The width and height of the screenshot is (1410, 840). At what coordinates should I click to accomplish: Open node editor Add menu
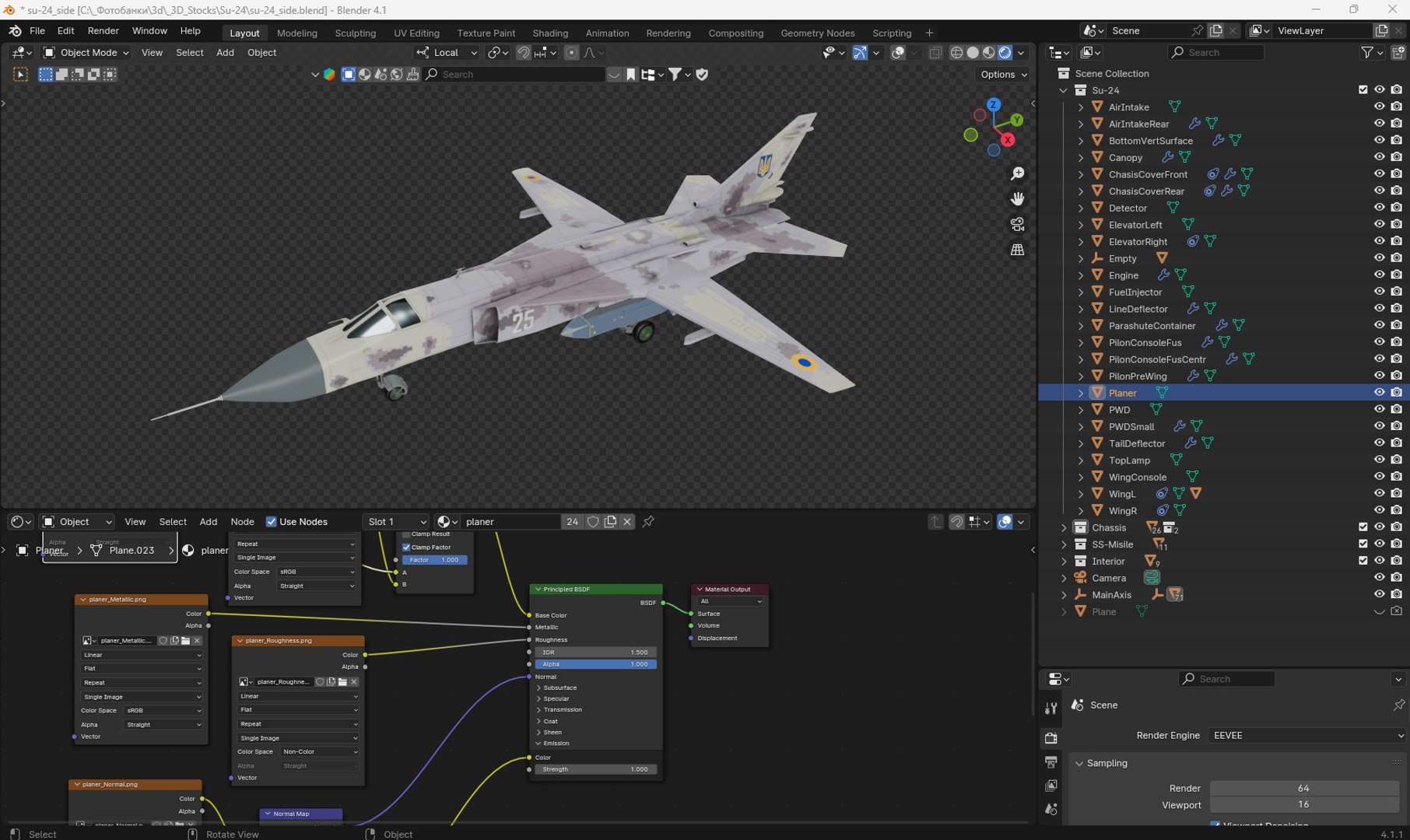208,522
